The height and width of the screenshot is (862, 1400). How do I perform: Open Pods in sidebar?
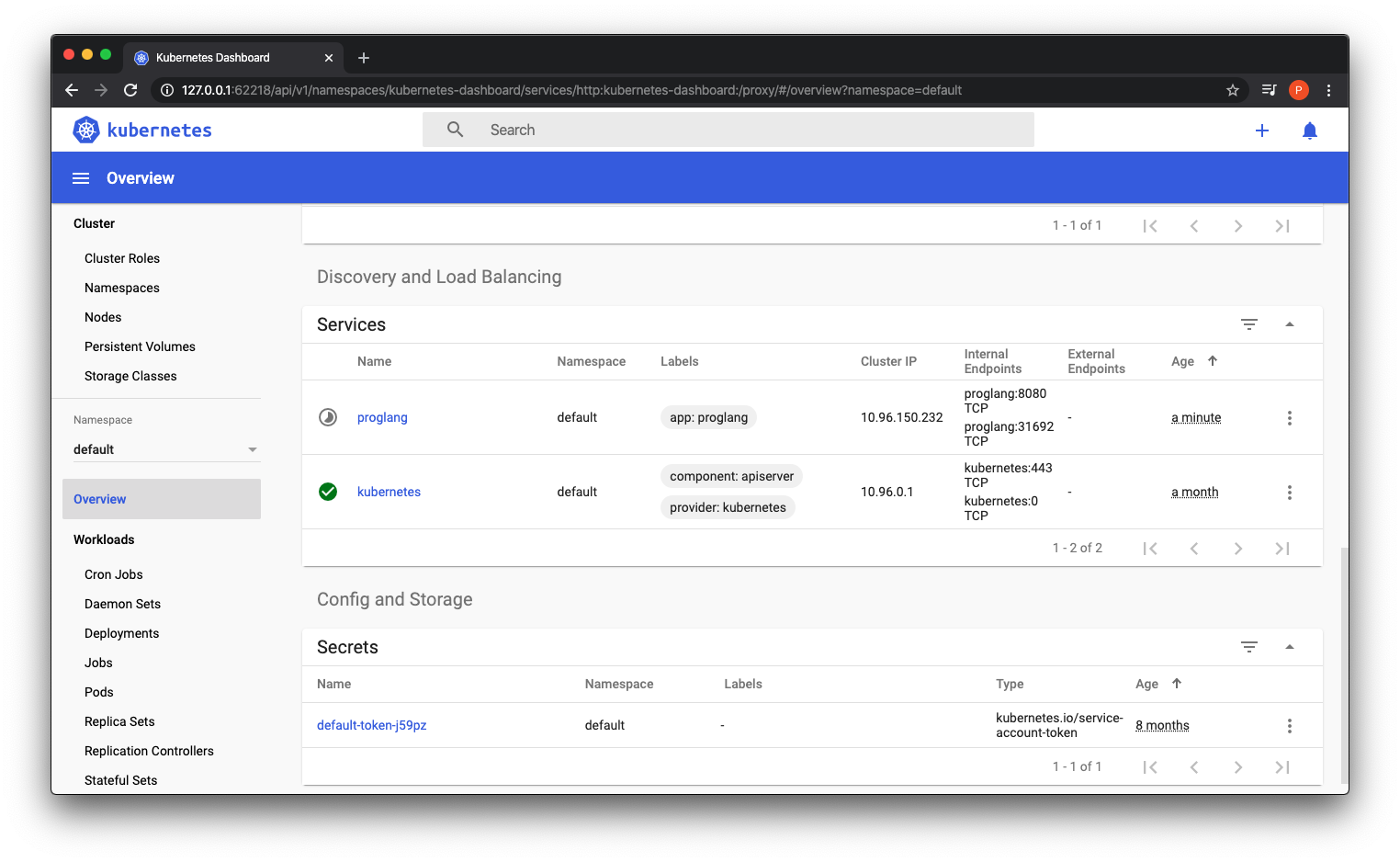click(x=99, y=692)
